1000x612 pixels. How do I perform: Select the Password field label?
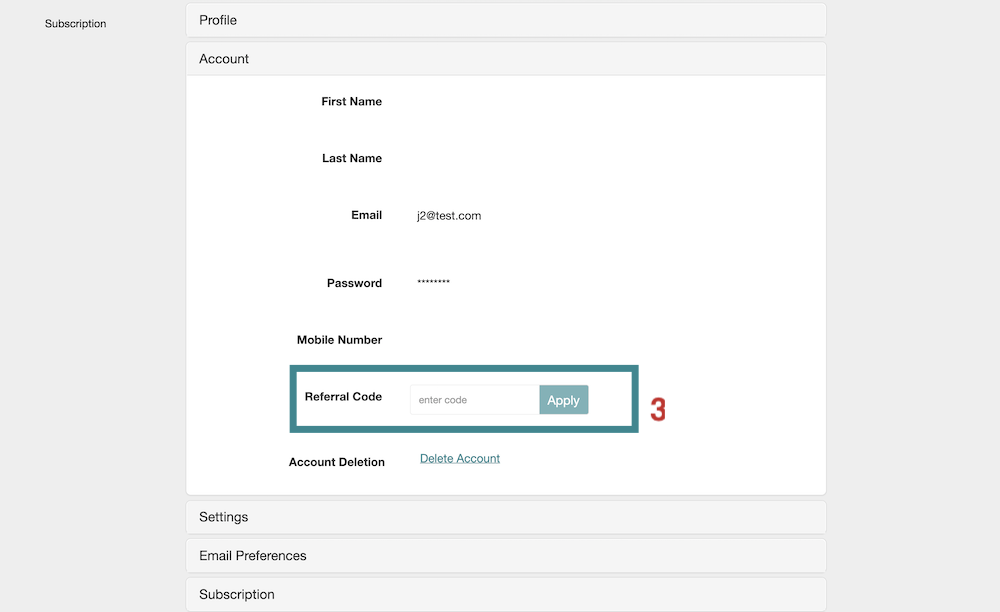click(x=355, y=283)
